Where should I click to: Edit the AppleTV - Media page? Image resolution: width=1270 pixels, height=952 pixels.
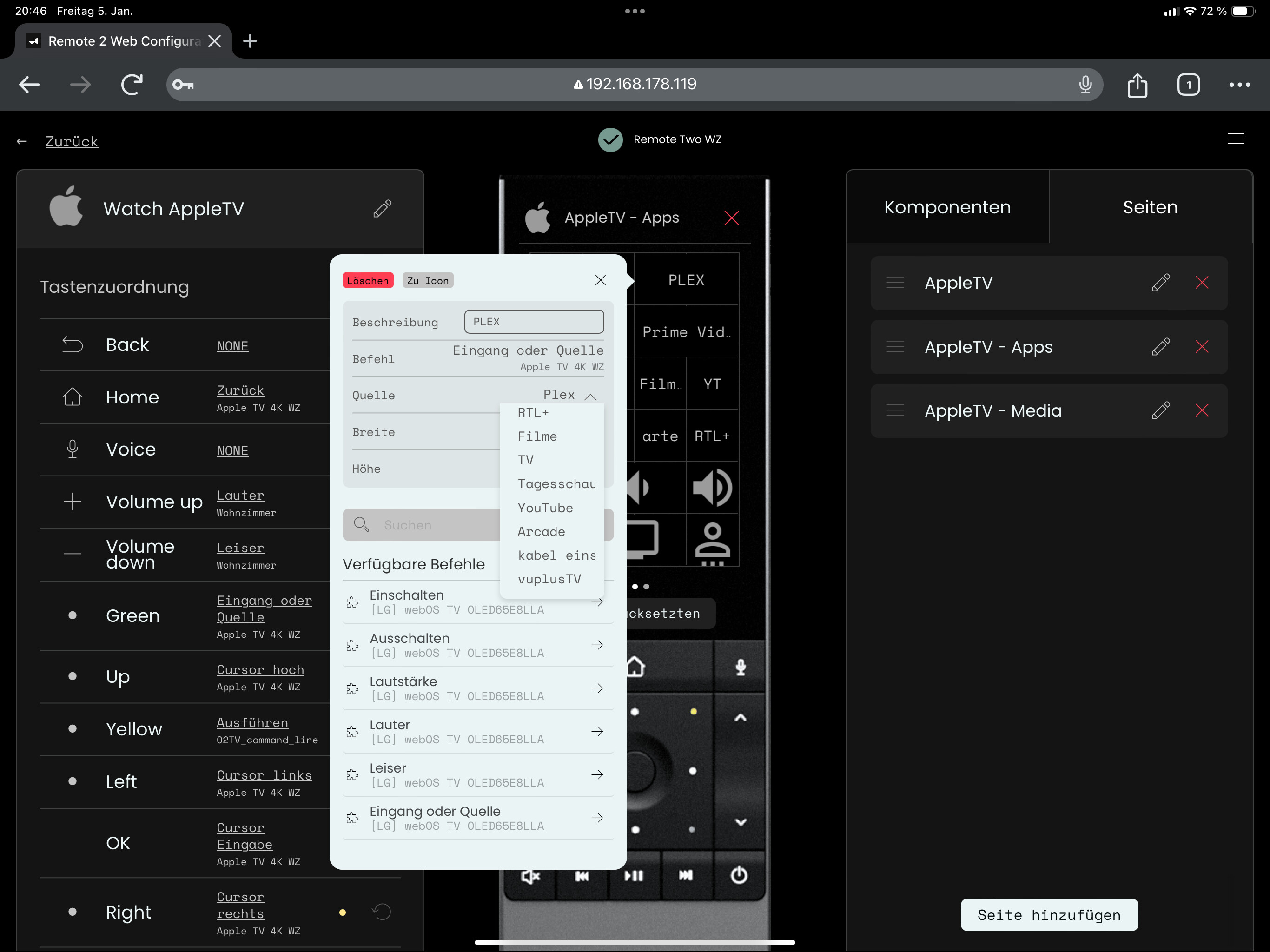(1160, 410)
